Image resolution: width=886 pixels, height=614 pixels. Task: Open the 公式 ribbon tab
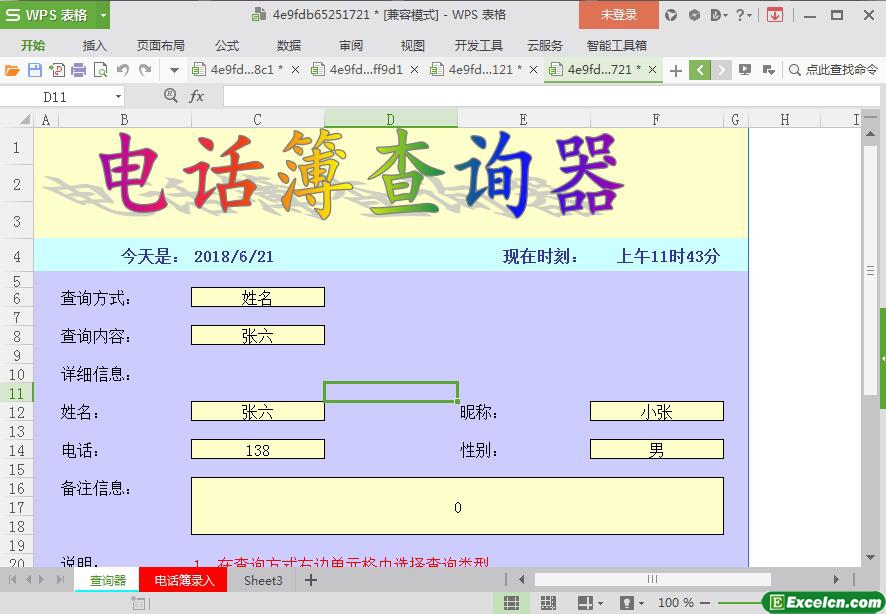pos(227,45)
